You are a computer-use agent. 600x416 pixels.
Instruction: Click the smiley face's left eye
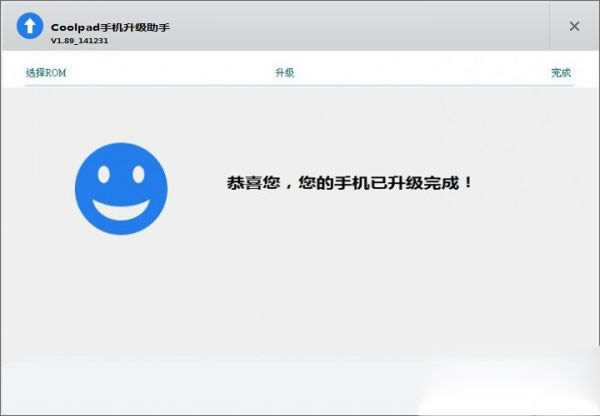pyautogui.click(x=104, y=170)
